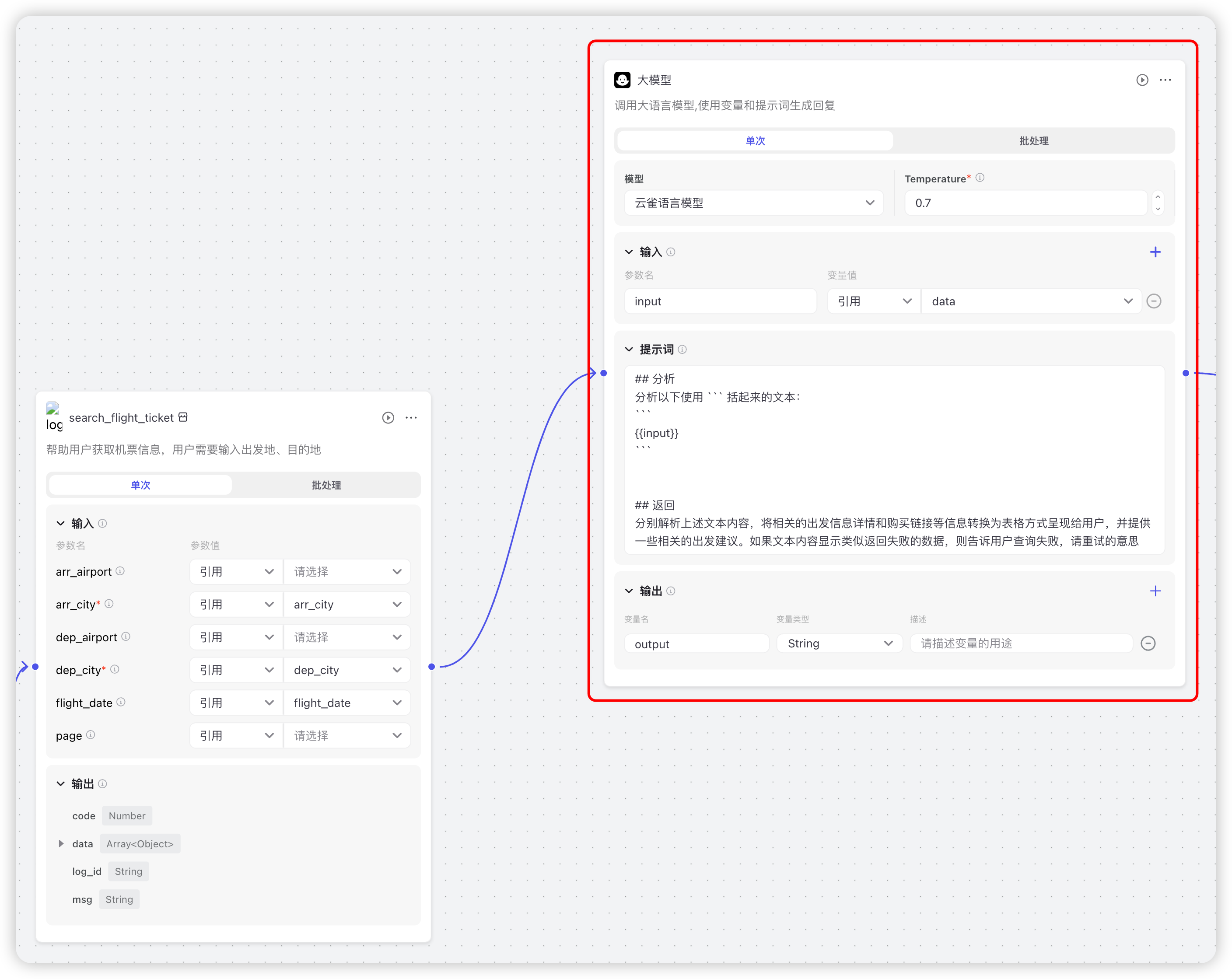Select the log_id String output row
This screenshot has height=979, width=1232.
(110, 871)
